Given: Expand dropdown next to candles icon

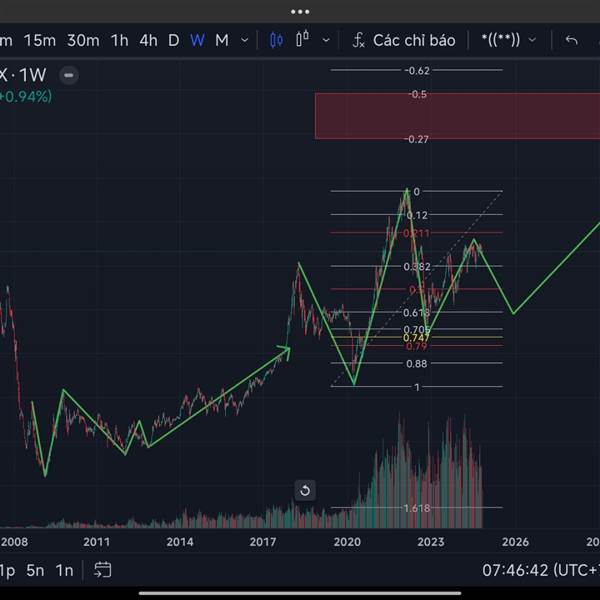Looking at the screenshot, I should click(x=326, y=40).
